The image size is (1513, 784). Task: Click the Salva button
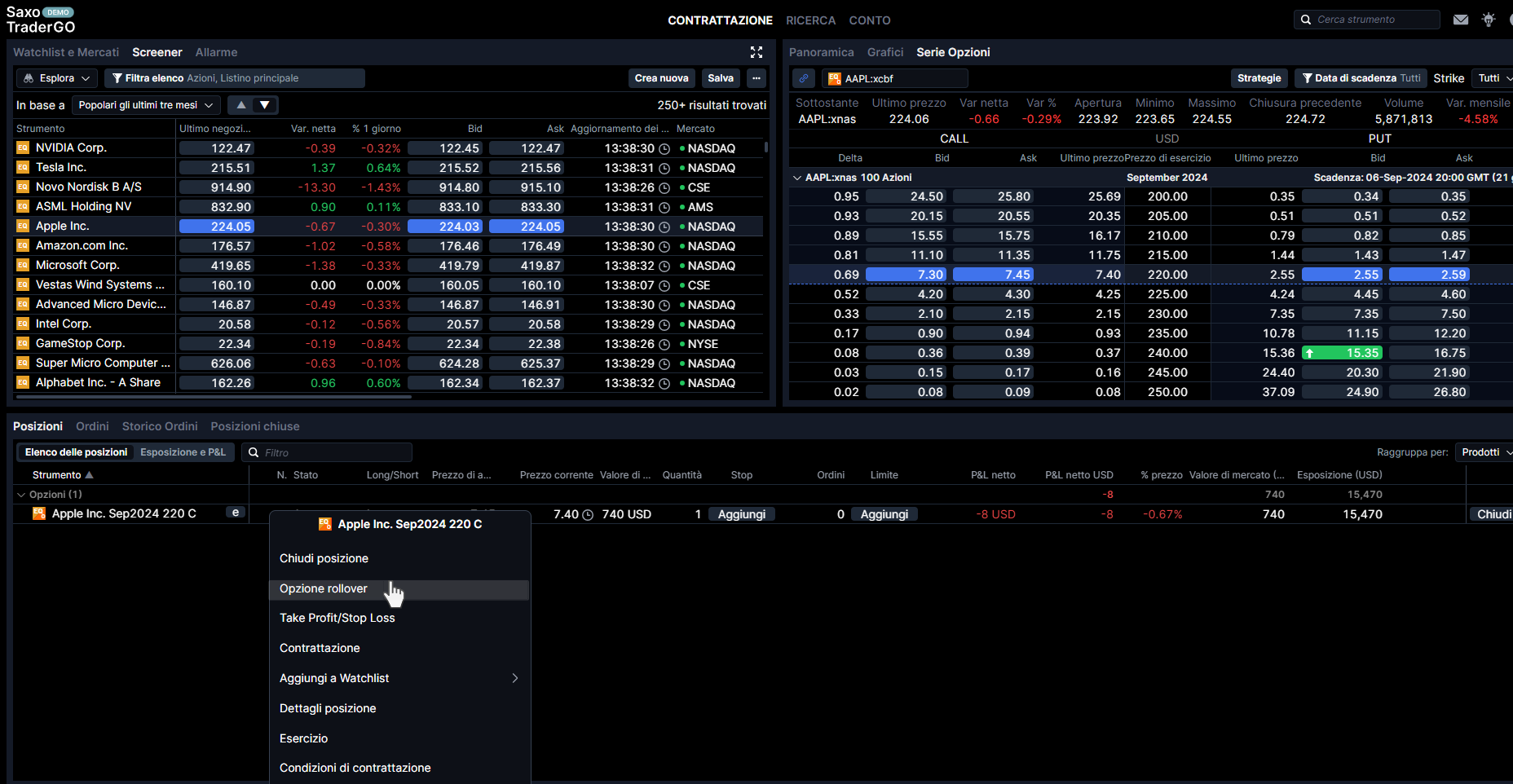tap(721, 78)
